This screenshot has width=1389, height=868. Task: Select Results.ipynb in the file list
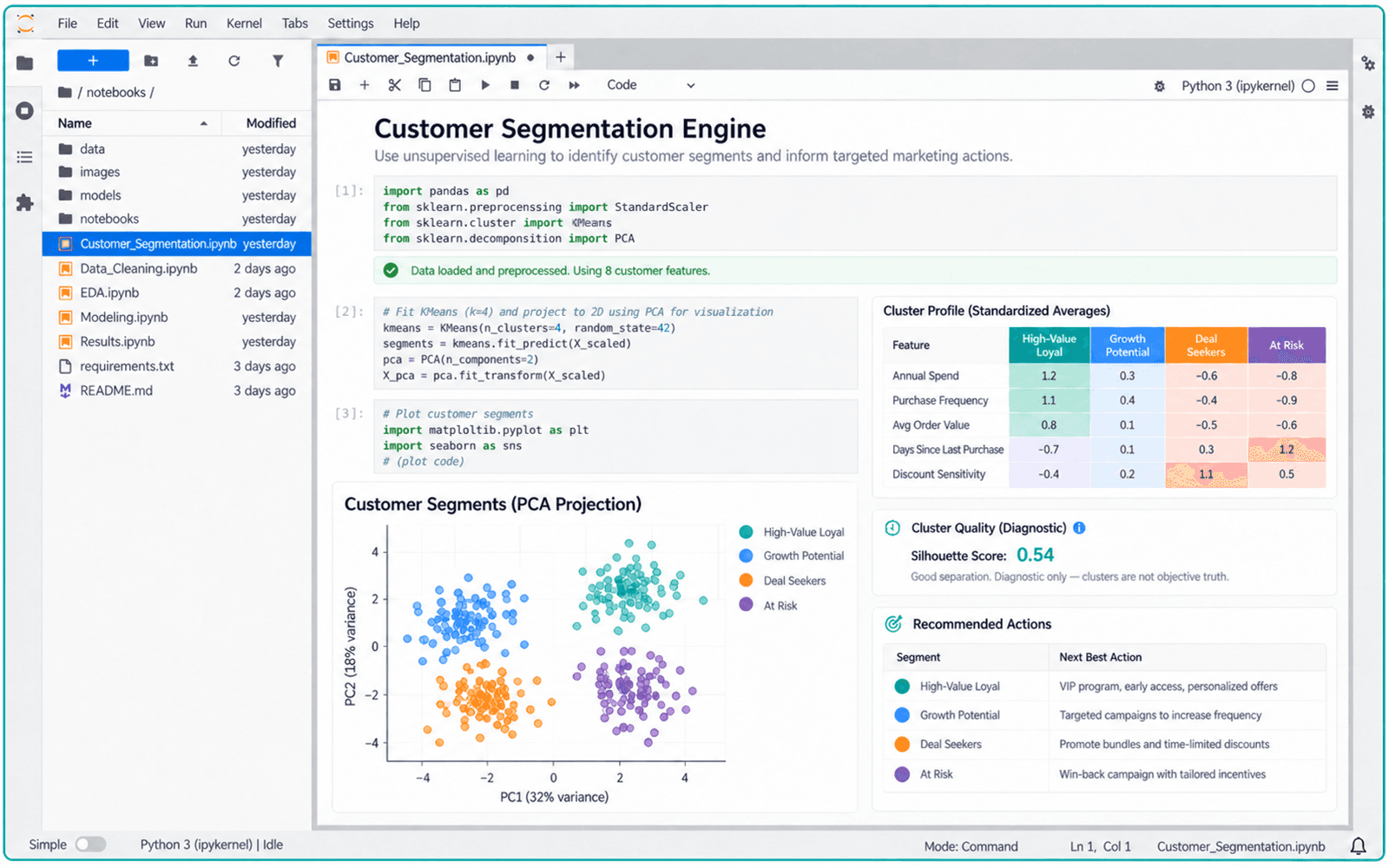point(177,341)
